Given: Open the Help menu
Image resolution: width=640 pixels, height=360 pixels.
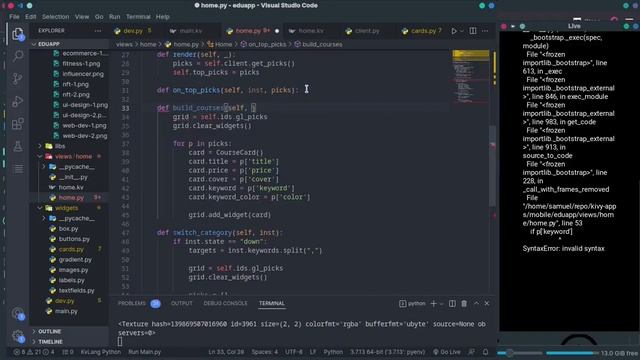Looking at the screenshot, I should point(162,17).
